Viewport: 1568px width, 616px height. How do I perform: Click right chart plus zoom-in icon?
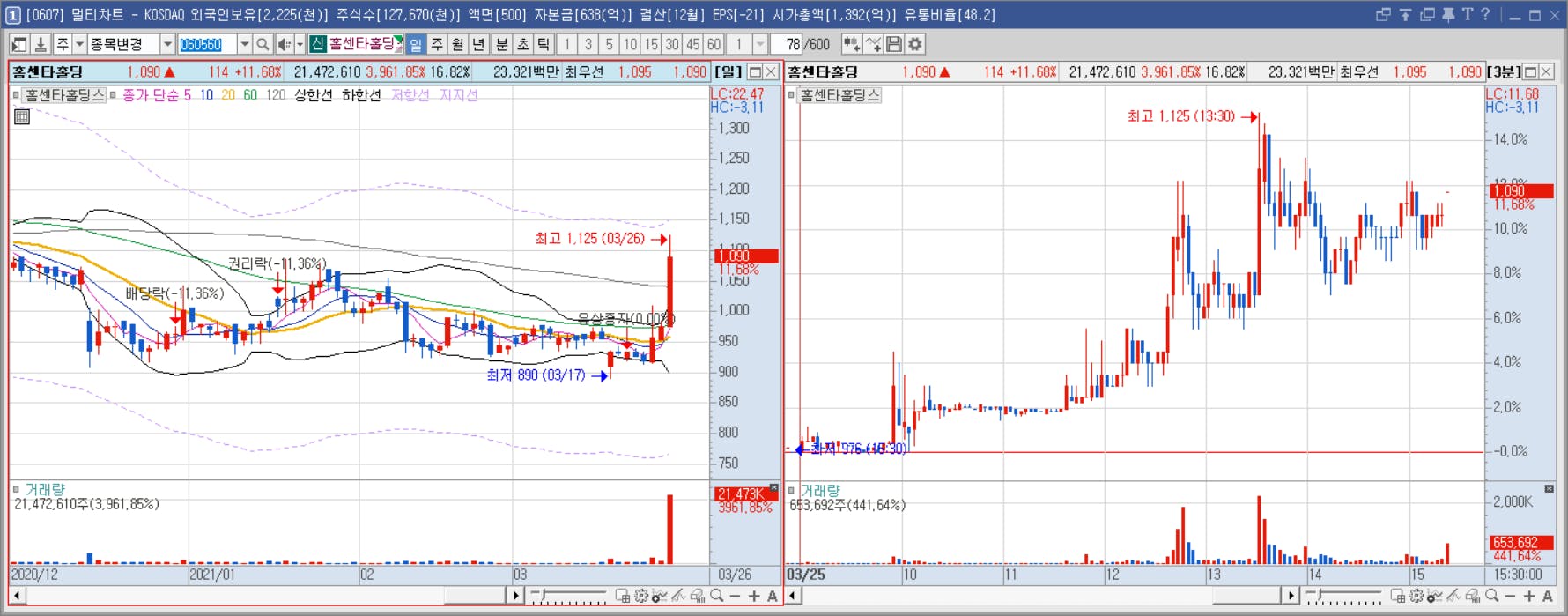click(x=1529, y=597)
